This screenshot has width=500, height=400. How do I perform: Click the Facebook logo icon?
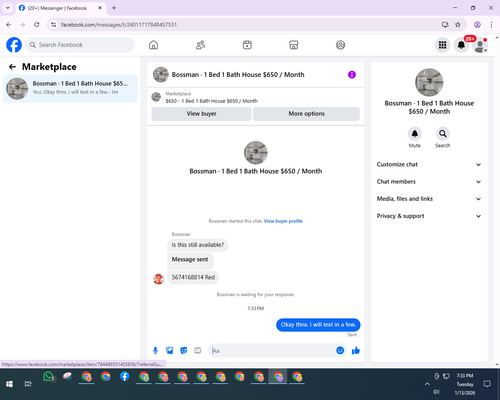(x=14, y=45)
